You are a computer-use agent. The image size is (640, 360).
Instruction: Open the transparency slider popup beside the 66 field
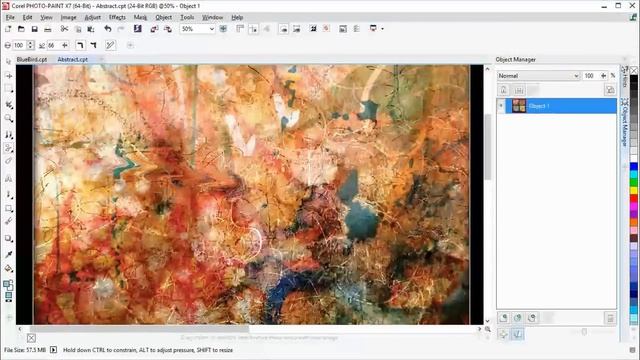[x=64, y=45]
